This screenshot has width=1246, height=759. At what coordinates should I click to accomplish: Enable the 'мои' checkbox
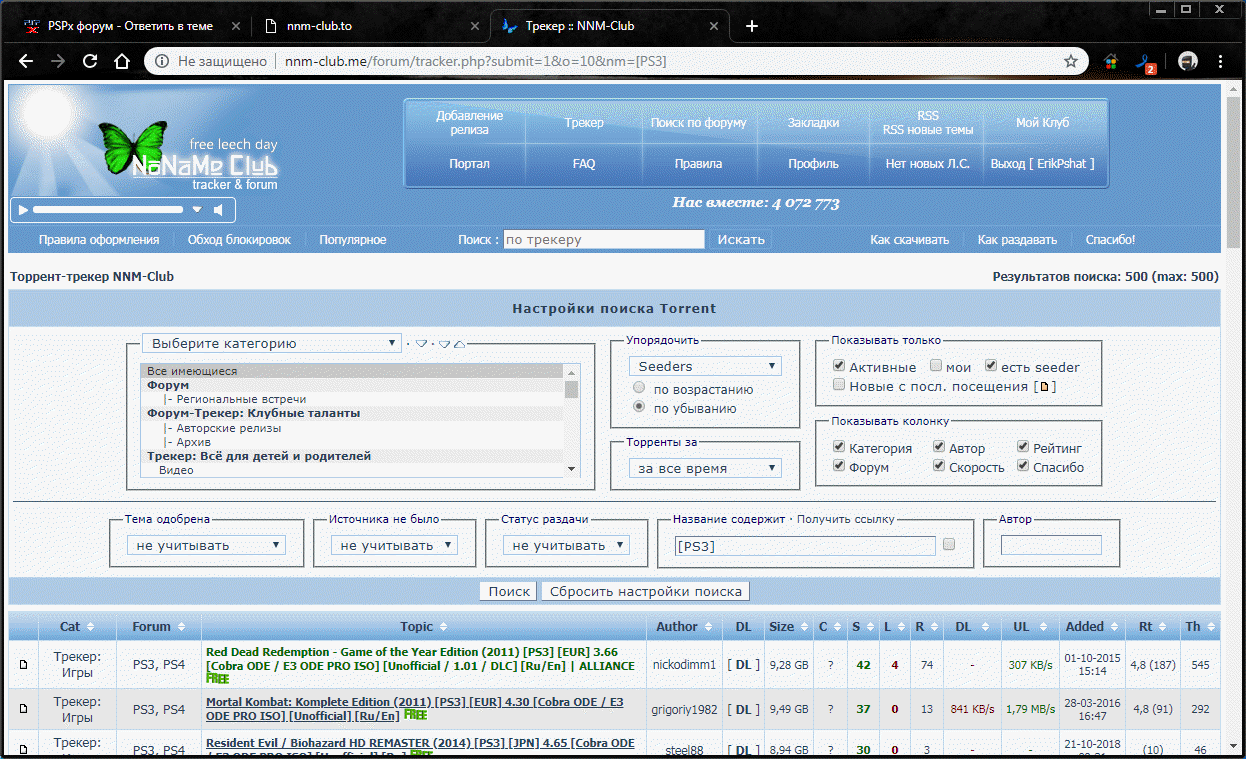pos(936,366)
